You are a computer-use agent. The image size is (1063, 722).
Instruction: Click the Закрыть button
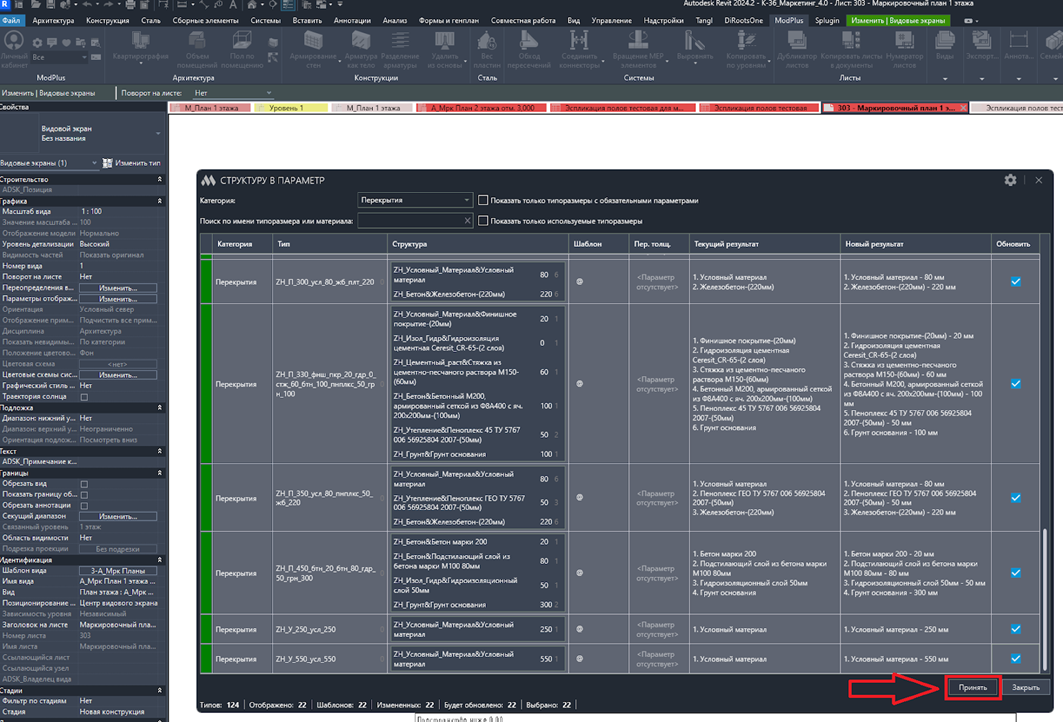click(x=1025, y=687)
